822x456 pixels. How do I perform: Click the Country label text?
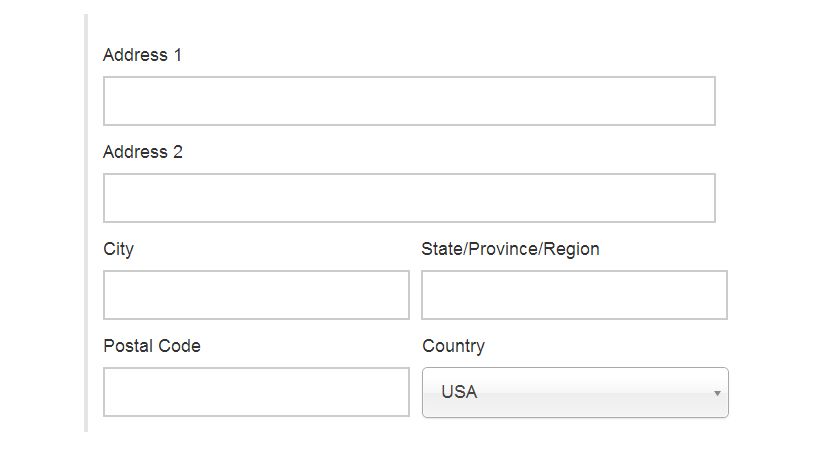click(453, 346)
